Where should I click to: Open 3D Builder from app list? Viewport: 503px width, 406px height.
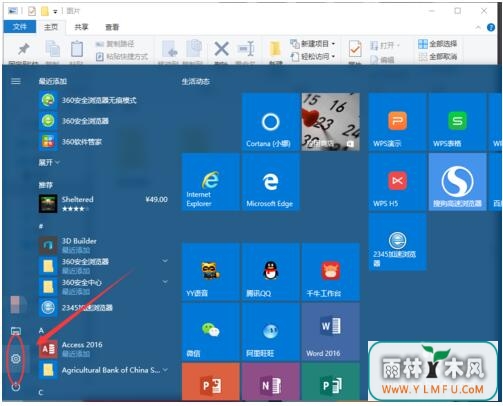103,245
